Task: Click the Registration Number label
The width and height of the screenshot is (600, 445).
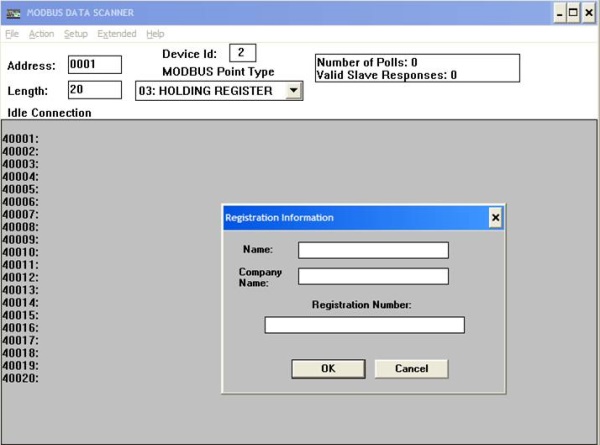Action: click(x=362, y=305)
